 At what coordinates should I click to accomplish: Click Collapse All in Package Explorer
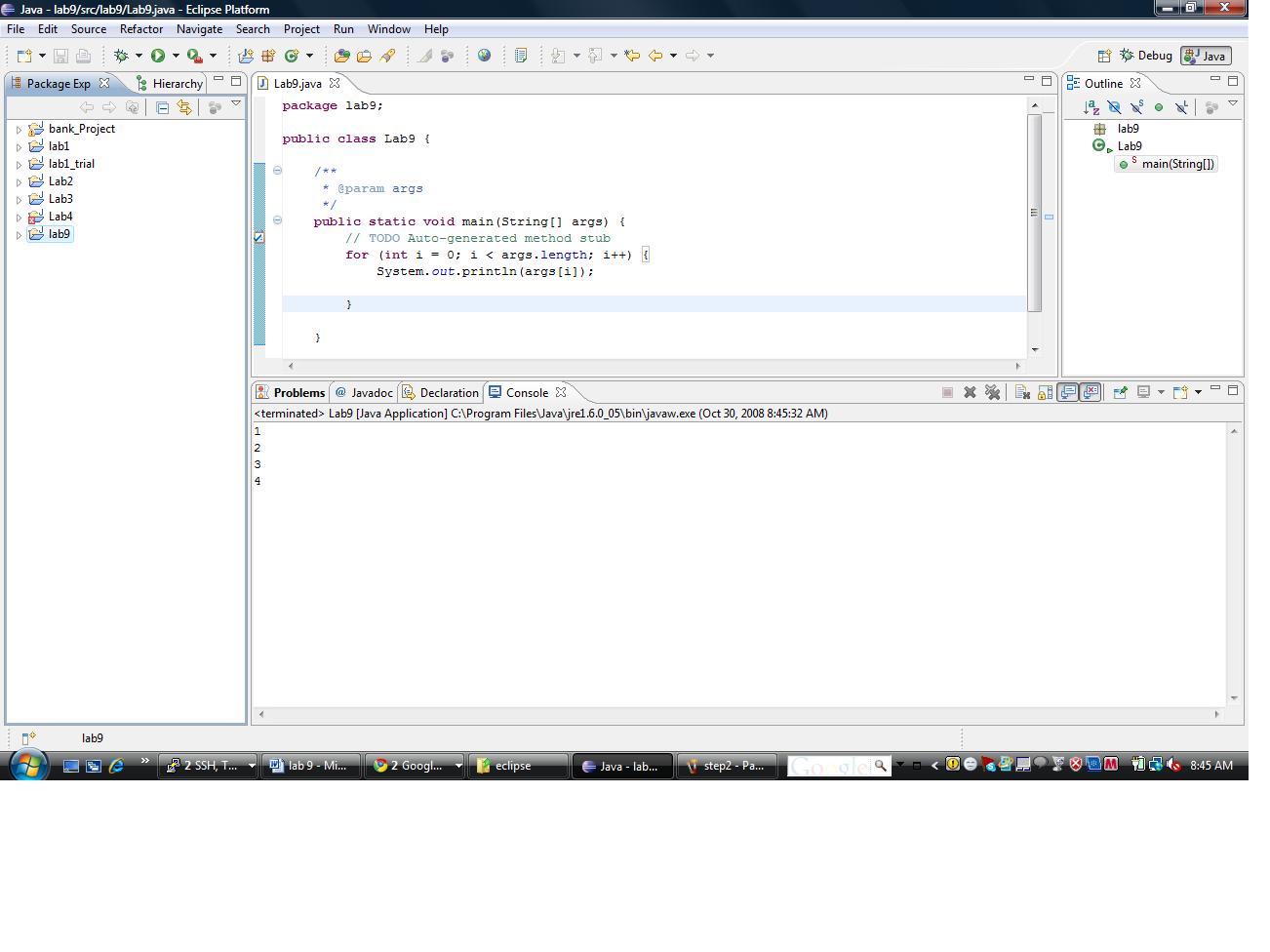point(163,107)
